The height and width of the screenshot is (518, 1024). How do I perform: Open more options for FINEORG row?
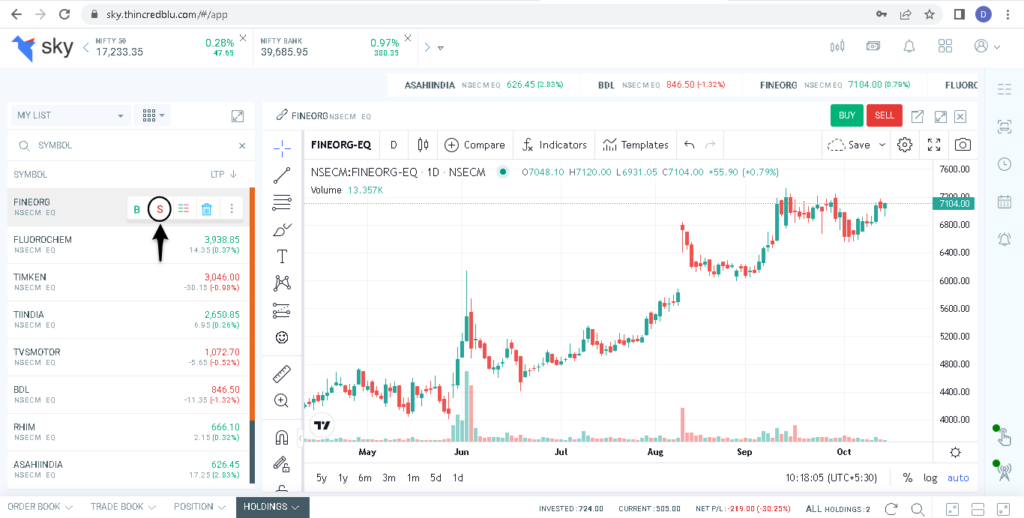[232, 209]
